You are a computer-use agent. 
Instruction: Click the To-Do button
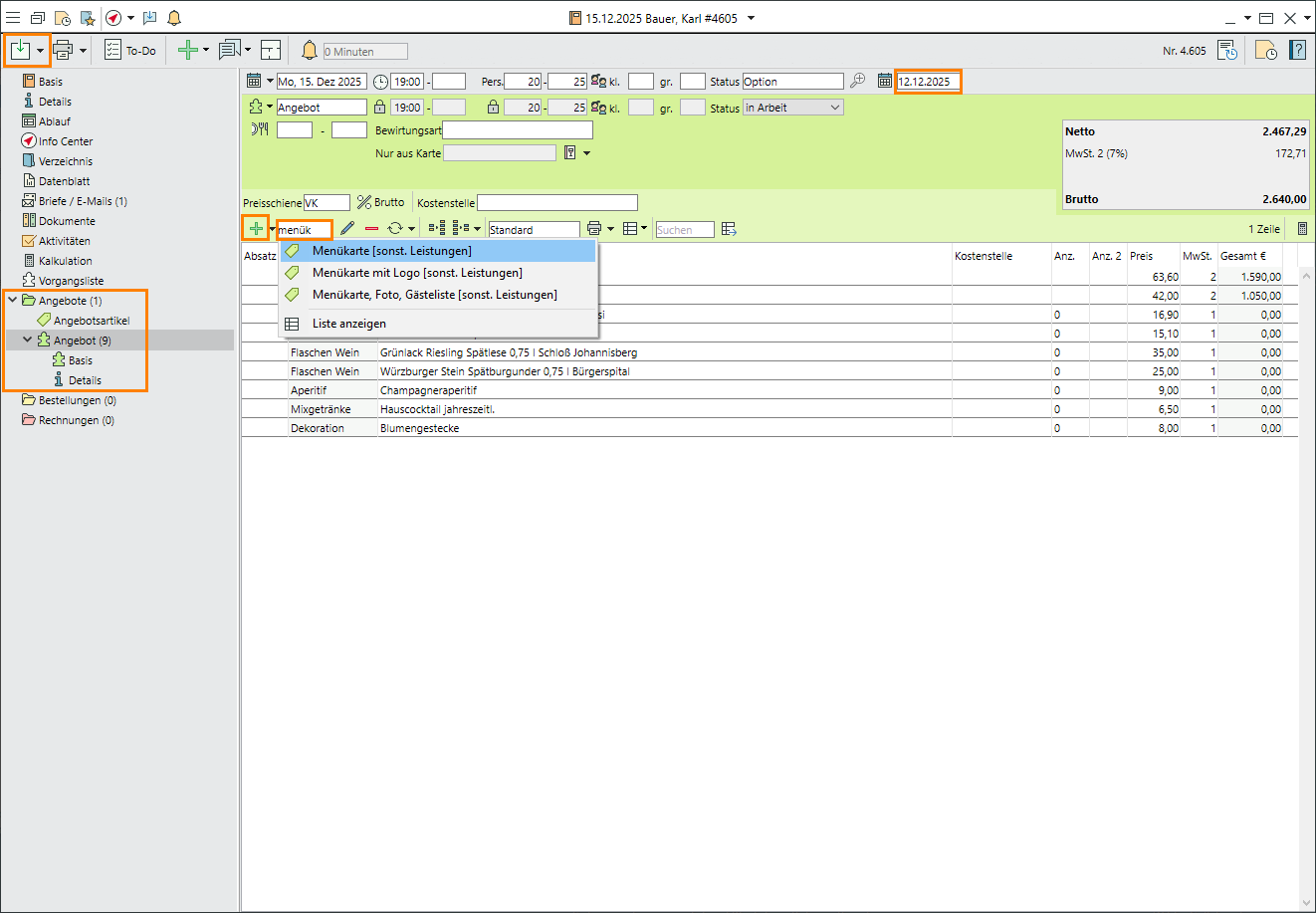(130, 50)
